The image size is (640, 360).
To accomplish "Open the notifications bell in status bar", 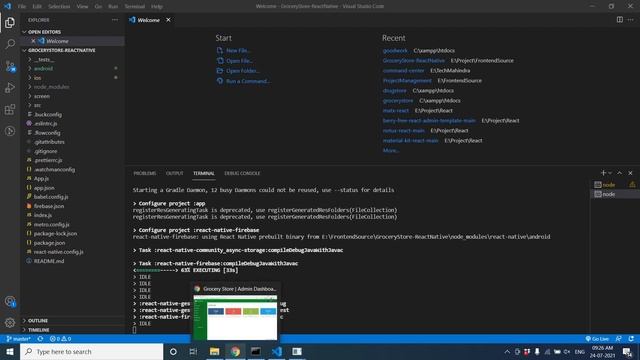I will (x=631, y=339).
